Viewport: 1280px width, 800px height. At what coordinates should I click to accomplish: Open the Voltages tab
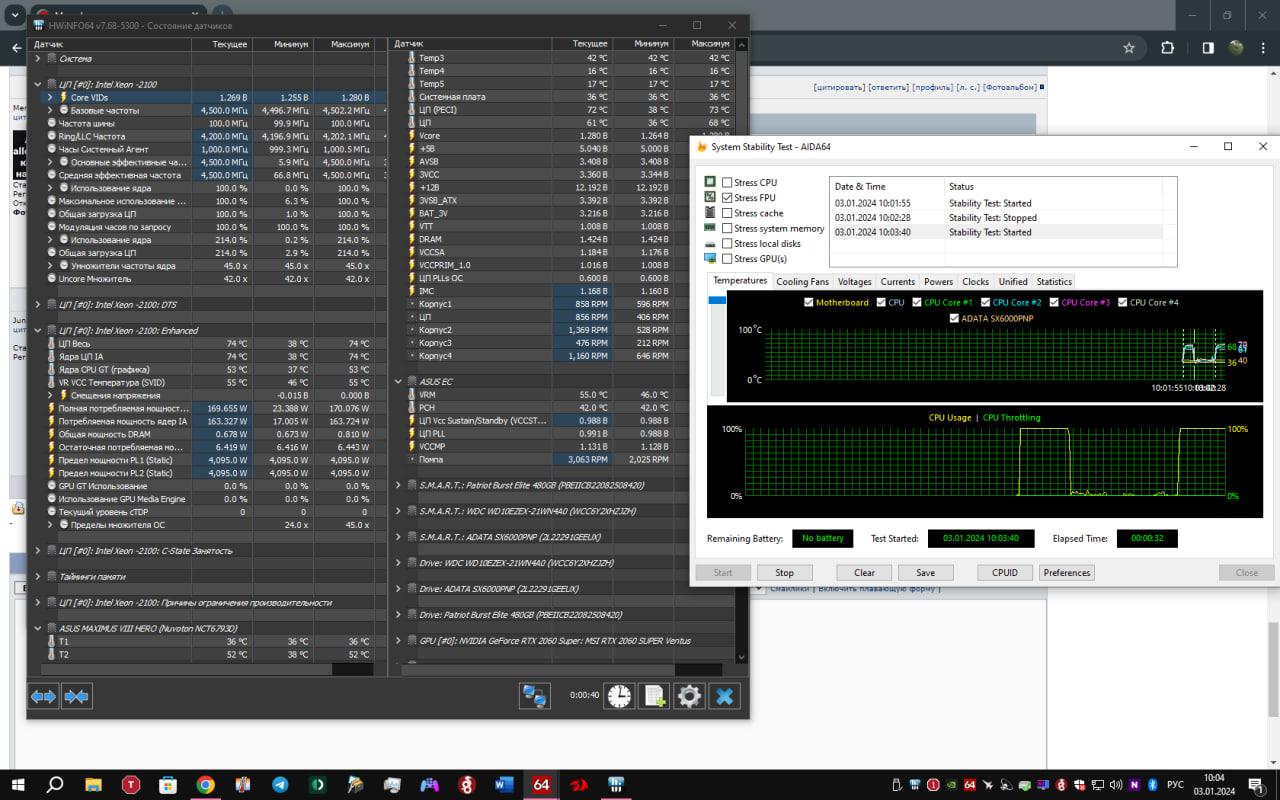point(855,282)
